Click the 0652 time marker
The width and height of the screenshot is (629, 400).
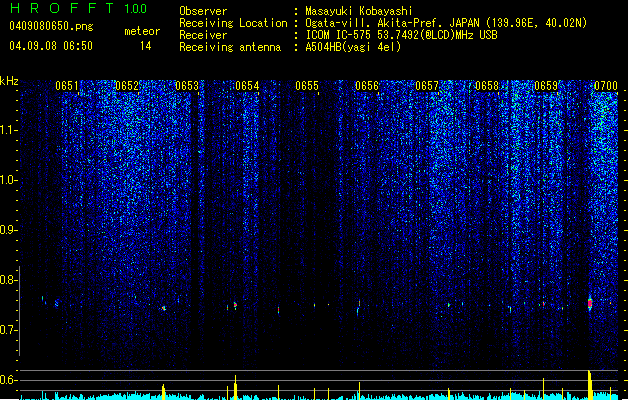click(127, 86)
